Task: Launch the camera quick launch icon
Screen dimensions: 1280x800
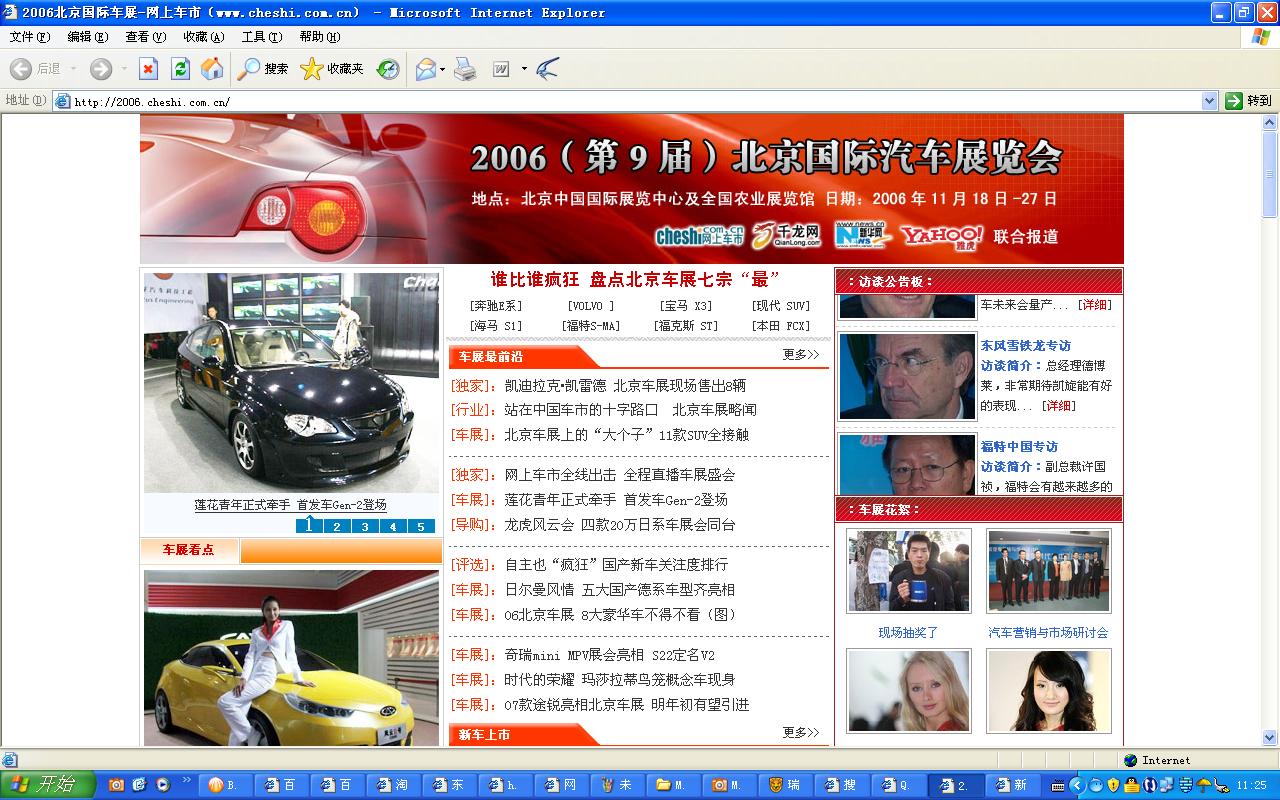Action: [x=117, y=785]
